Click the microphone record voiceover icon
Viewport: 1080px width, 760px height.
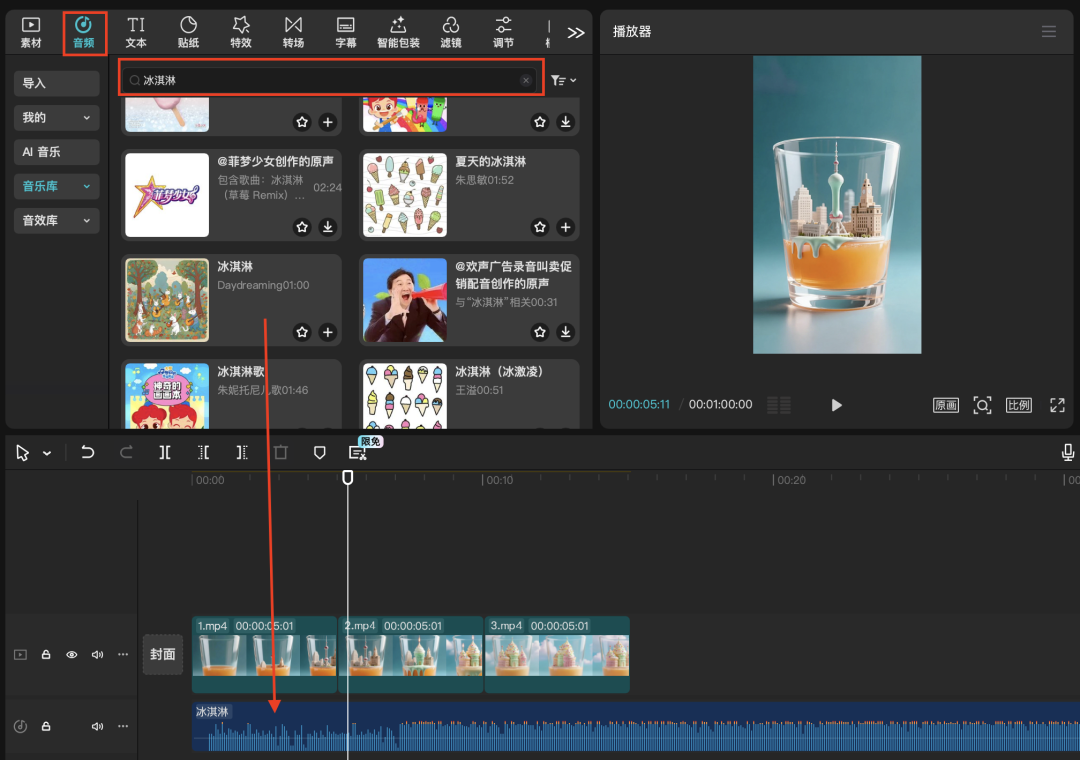1068,453
